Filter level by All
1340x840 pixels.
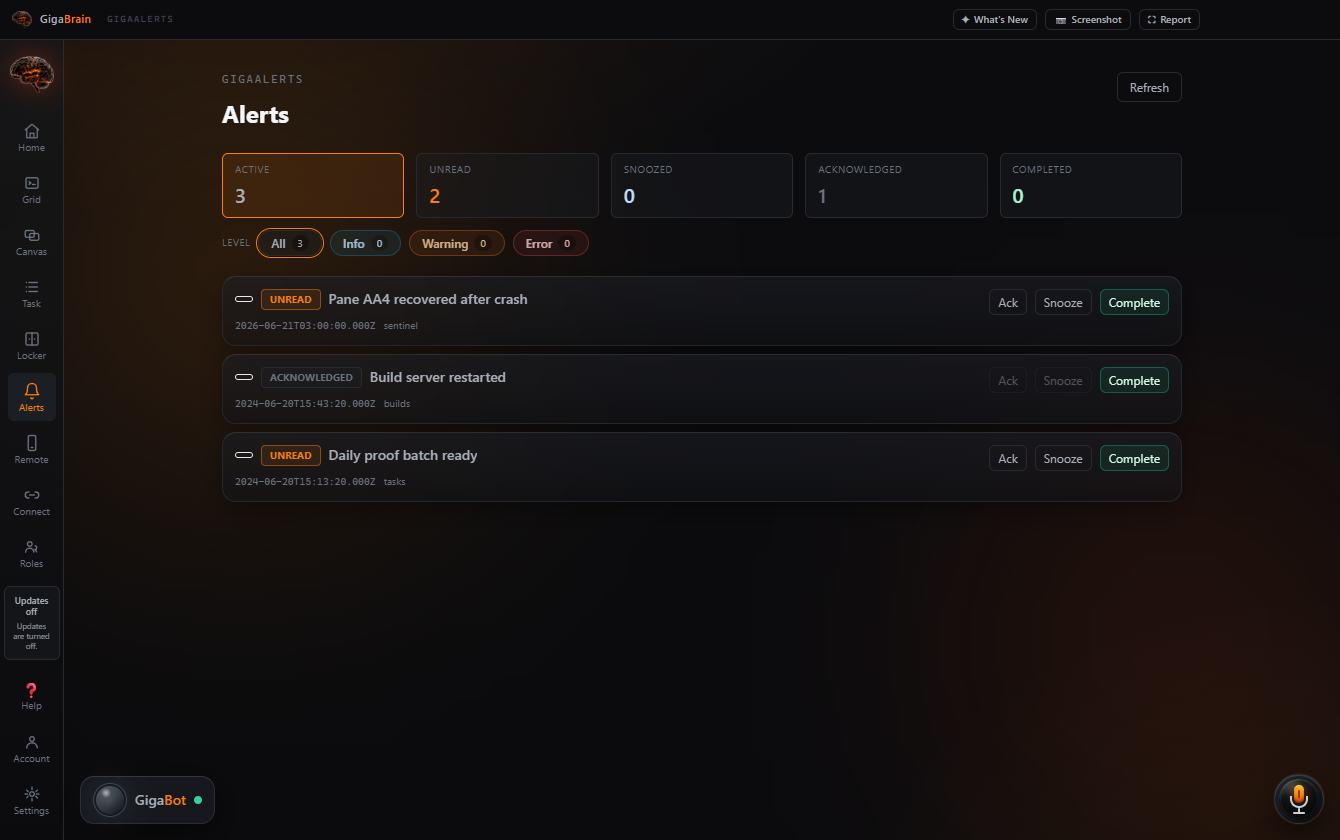[x=289, y=243]
